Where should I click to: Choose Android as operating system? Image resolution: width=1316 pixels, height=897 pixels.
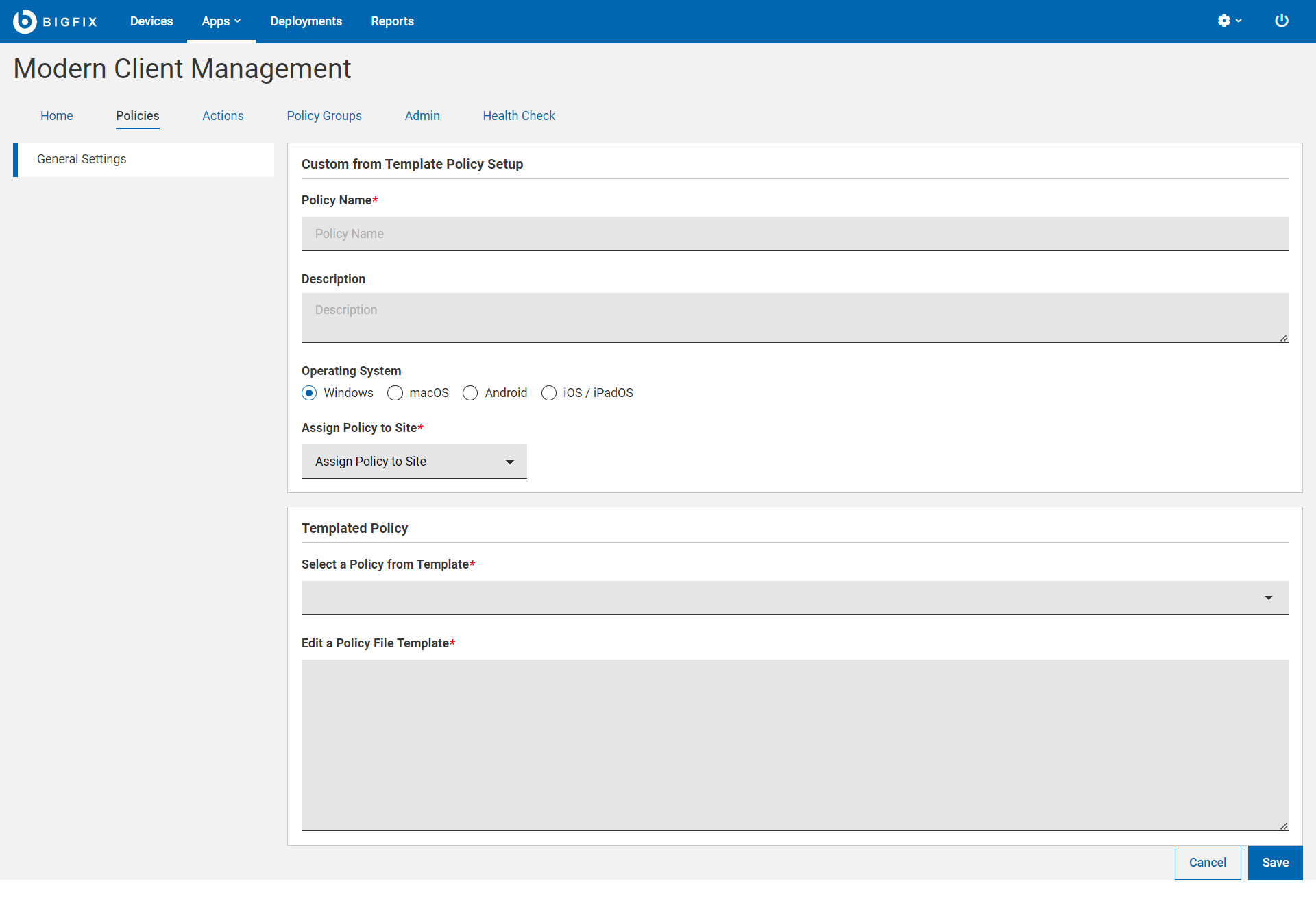[x=470, y=393]
